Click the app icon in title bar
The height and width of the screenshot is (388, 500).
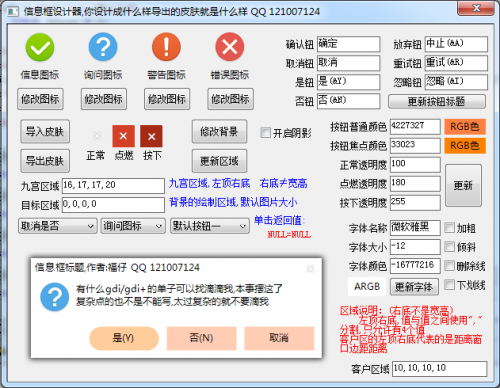13,12
